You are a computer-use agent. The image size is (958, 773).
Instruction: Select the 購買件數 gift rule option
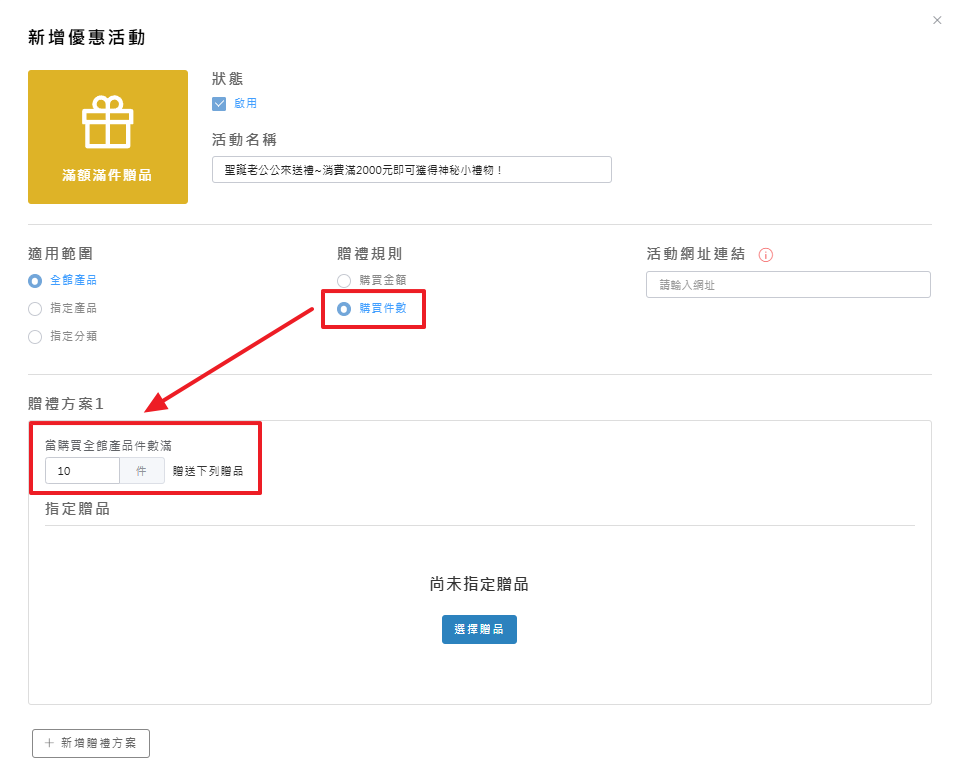344,309
